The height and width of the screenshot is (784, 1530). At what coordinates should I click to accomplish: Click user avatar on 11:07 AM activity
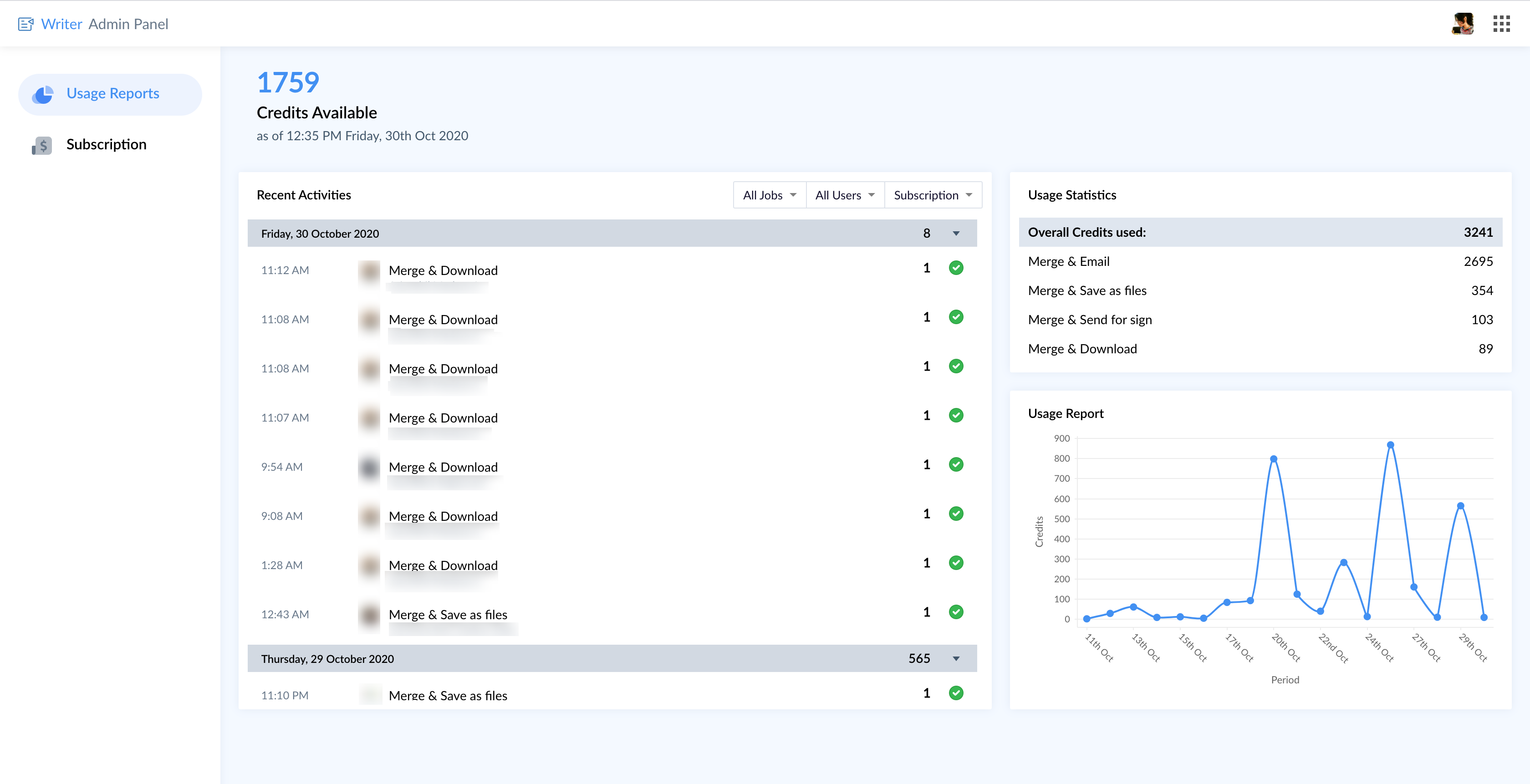[369, 418]
